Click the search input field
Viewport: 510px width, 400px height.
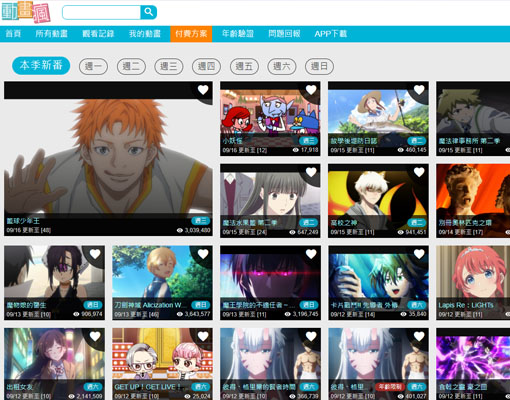102,12
